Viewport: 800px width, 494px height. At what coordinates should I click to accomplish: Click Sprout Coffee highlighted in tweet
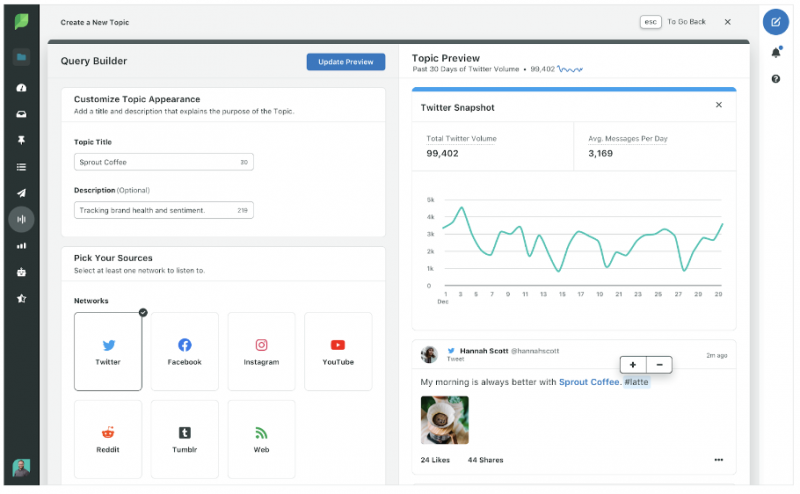click(590, 382)
